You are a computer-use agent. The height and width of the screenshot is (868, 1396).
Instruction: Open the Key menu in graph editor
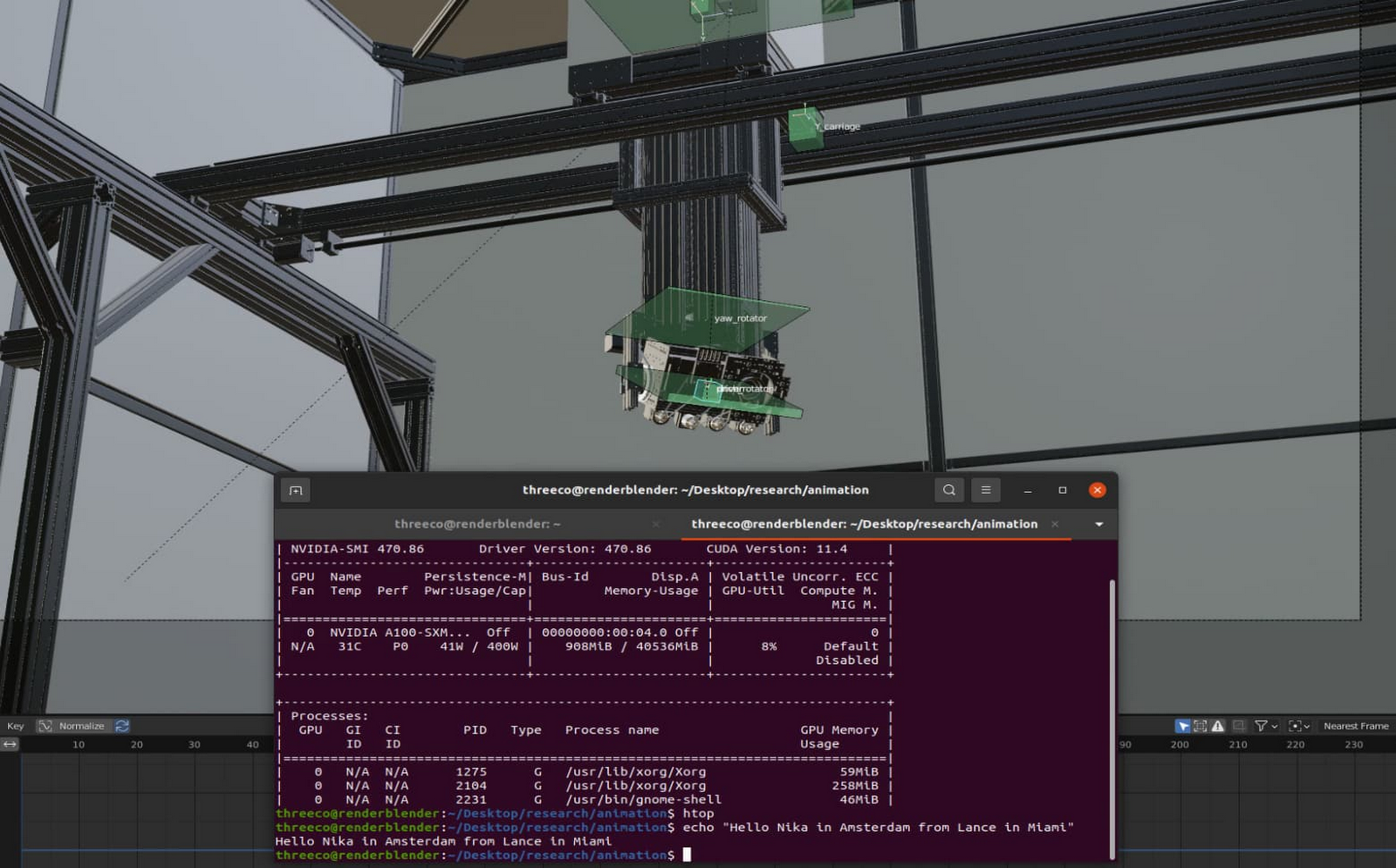click(16, 726)
